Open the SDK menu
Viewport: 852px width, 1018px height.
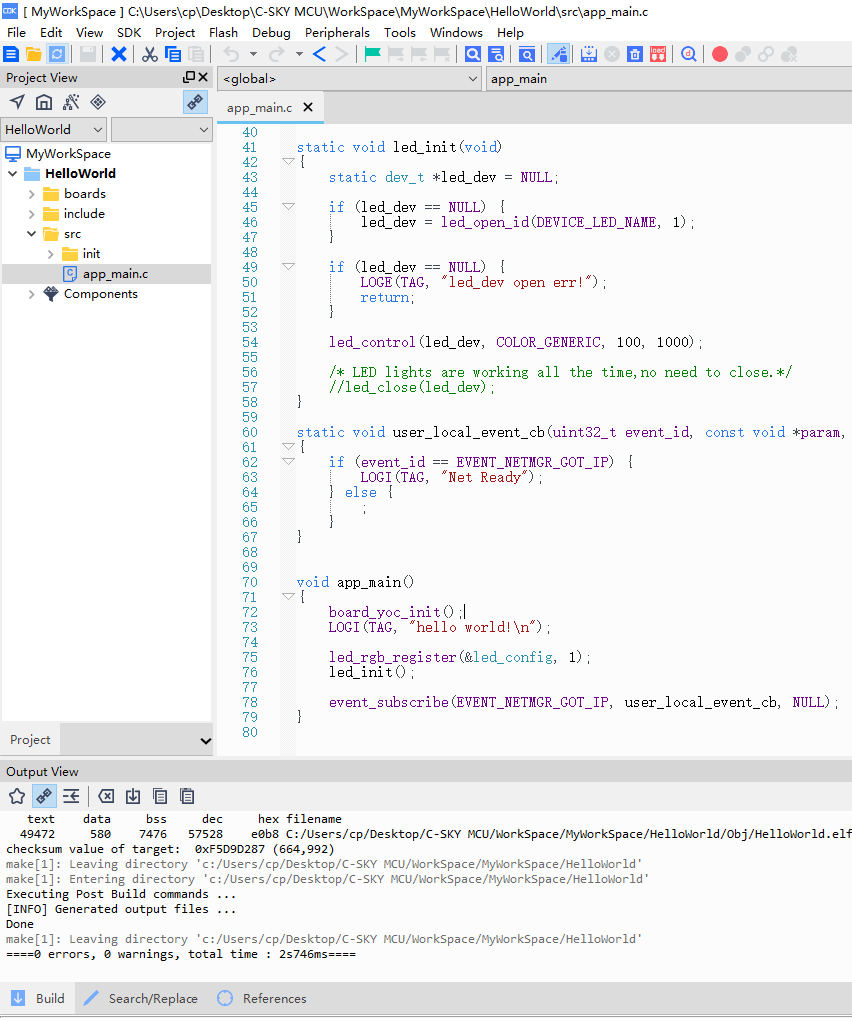point(129,32)
